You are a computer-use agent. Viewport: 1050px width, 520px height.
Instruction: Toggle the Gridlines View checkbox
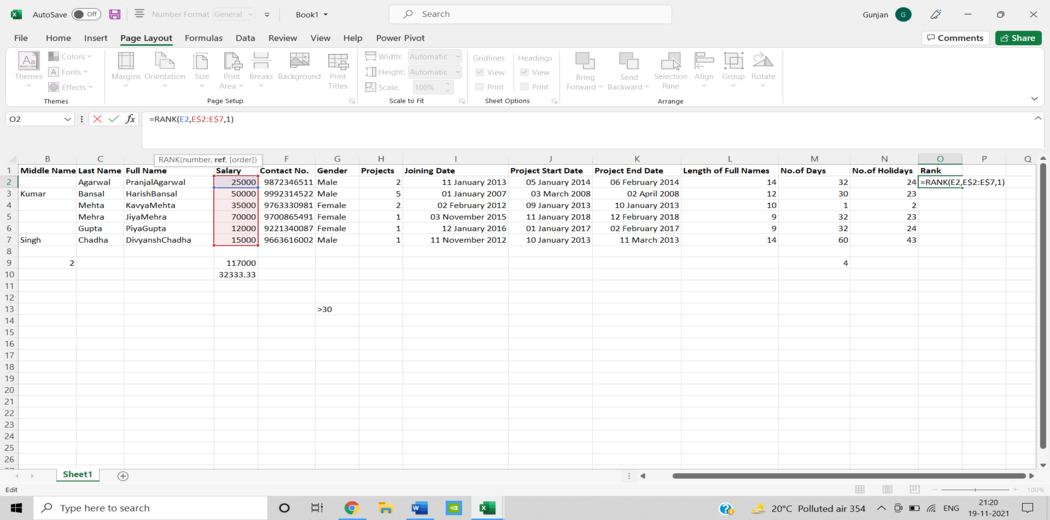tap(479, 72)
